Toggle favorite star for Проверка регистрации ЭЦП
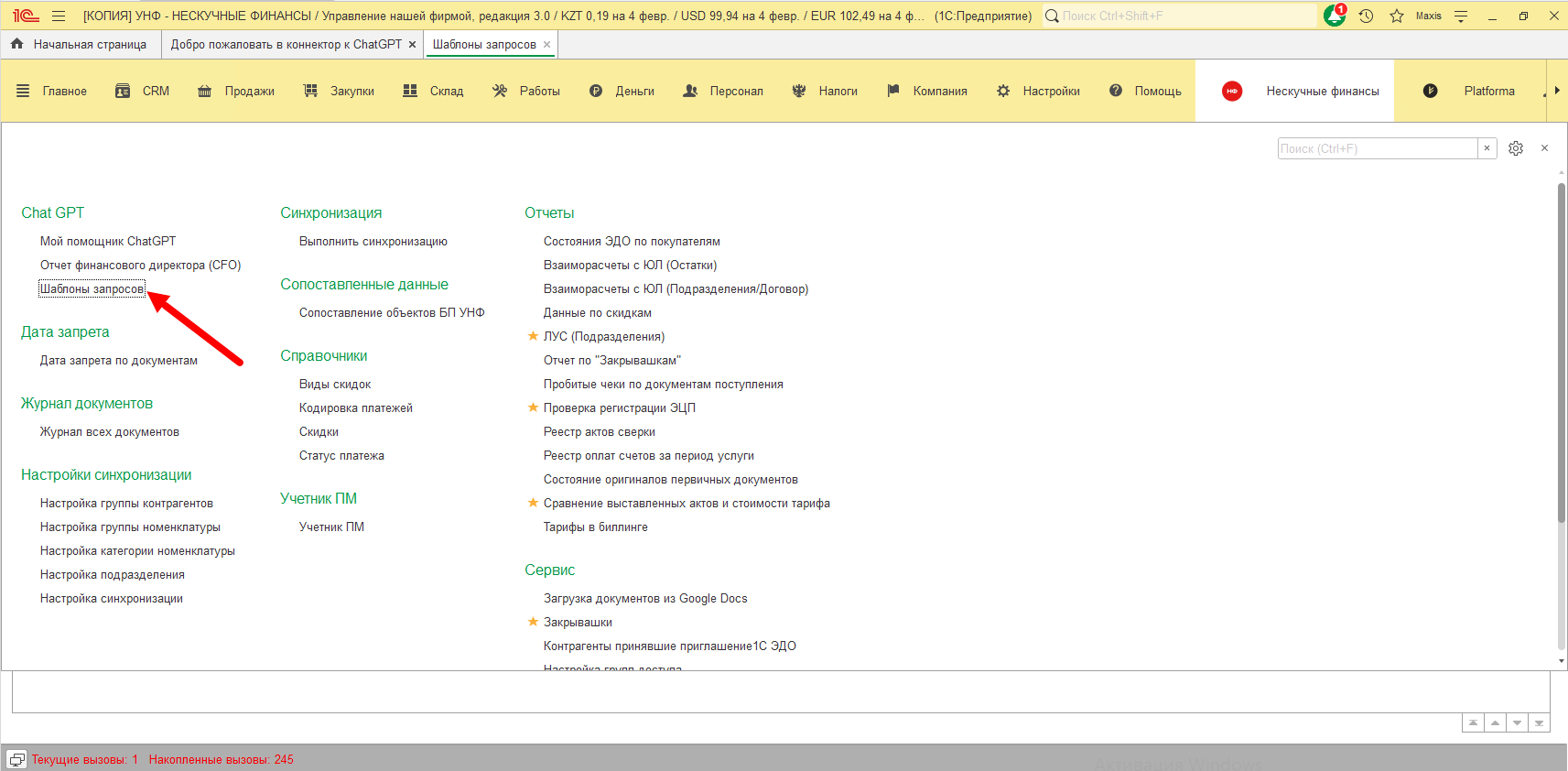The image size is (1568, 771). 533,407
